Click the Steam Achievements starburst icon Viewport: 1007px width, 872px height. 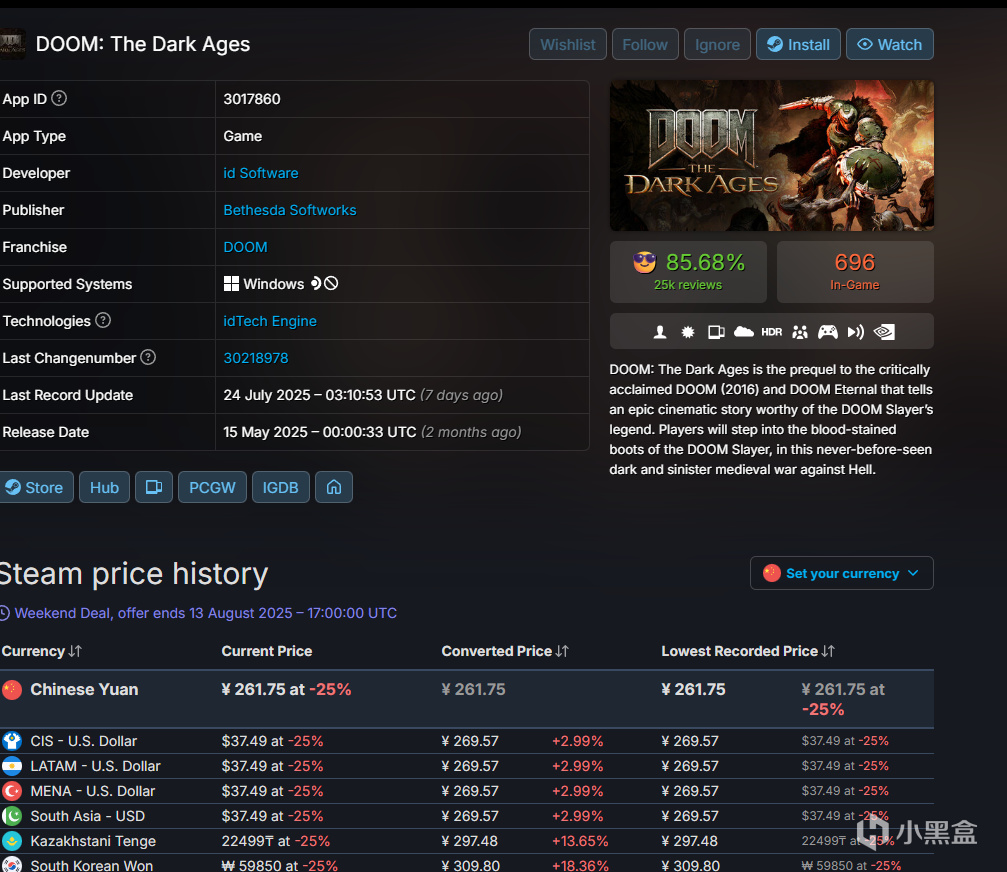click(x=688, y=332)
